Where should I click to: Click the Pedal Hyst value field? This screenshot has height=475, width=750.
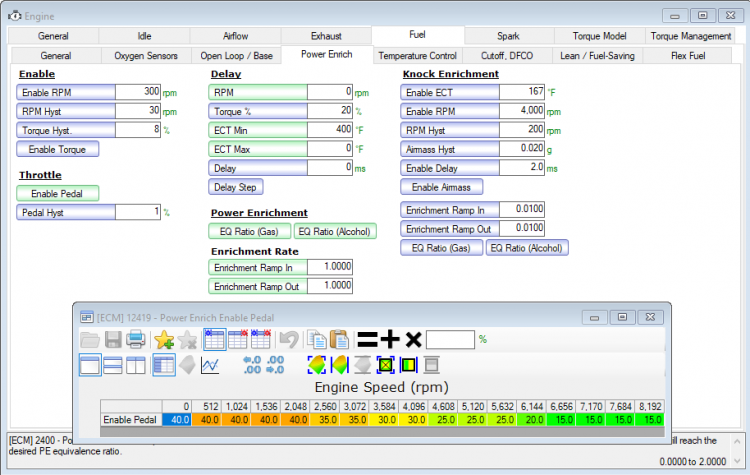(138, 212)
